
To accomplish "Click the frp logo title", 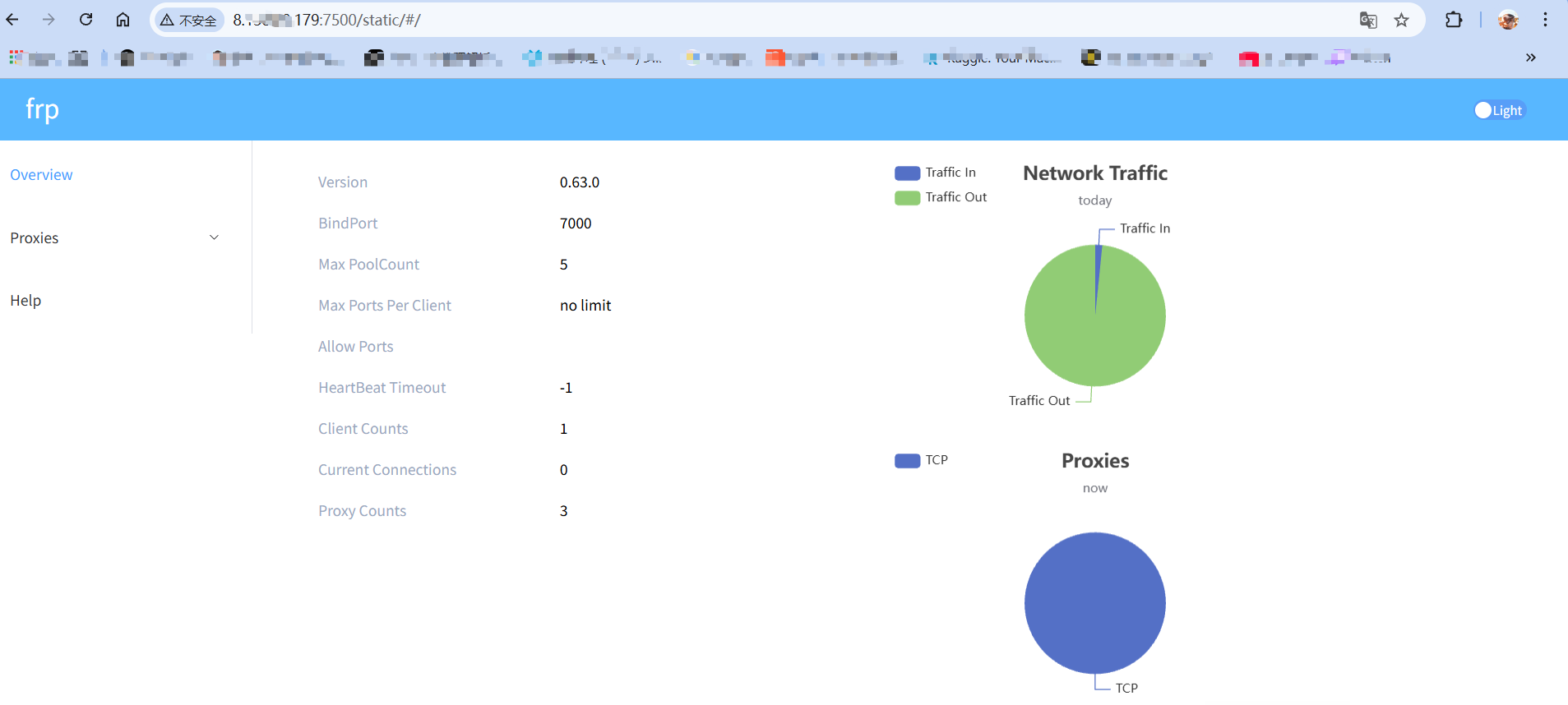I will (42, 109).
